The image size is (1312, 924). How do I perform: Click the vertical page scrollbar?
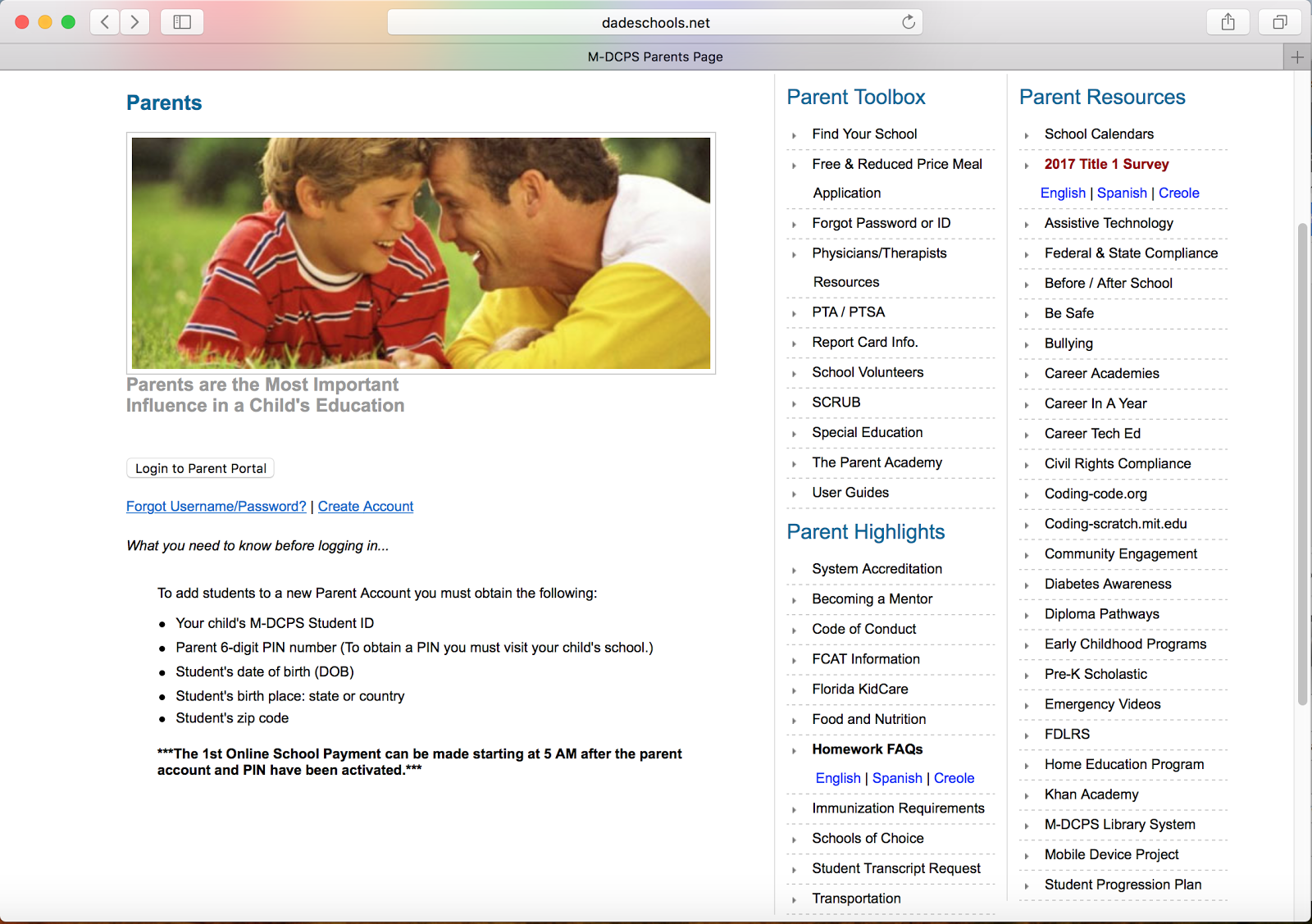[1302, 463]
